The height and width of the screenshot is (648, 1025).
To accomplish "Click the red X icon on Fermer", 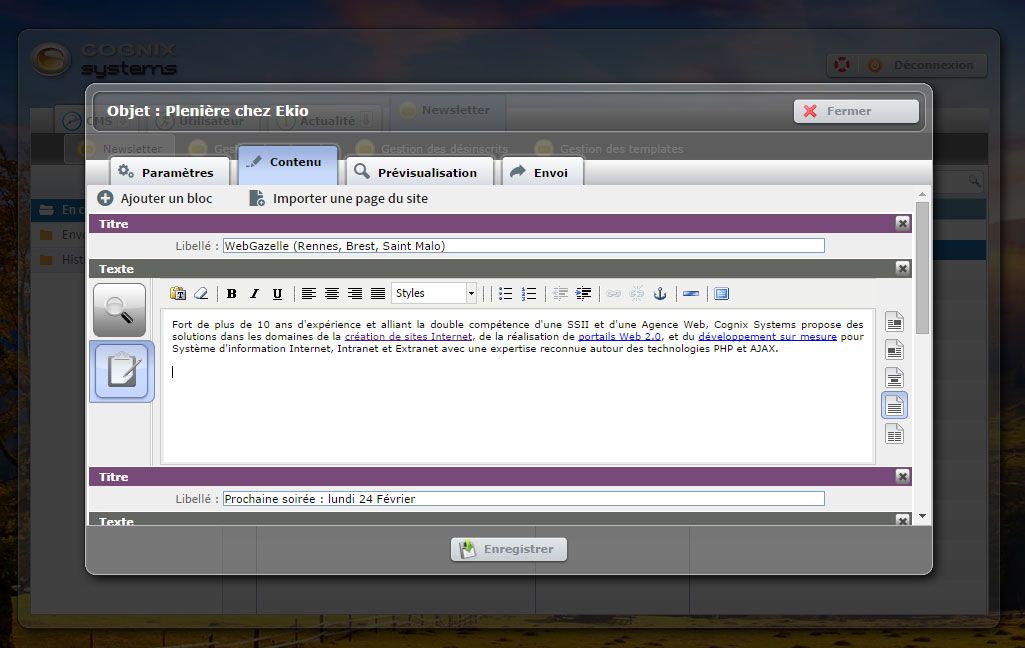I will (x=810, y=111).
